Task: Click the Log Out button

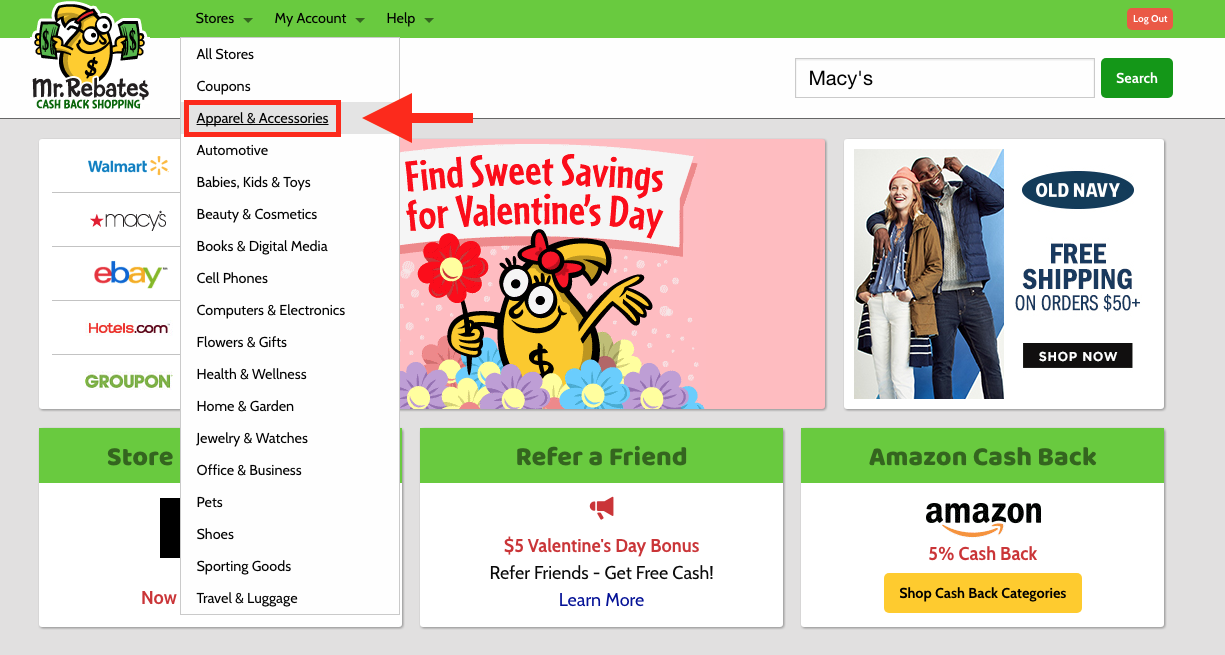Action: (1149, 19)
